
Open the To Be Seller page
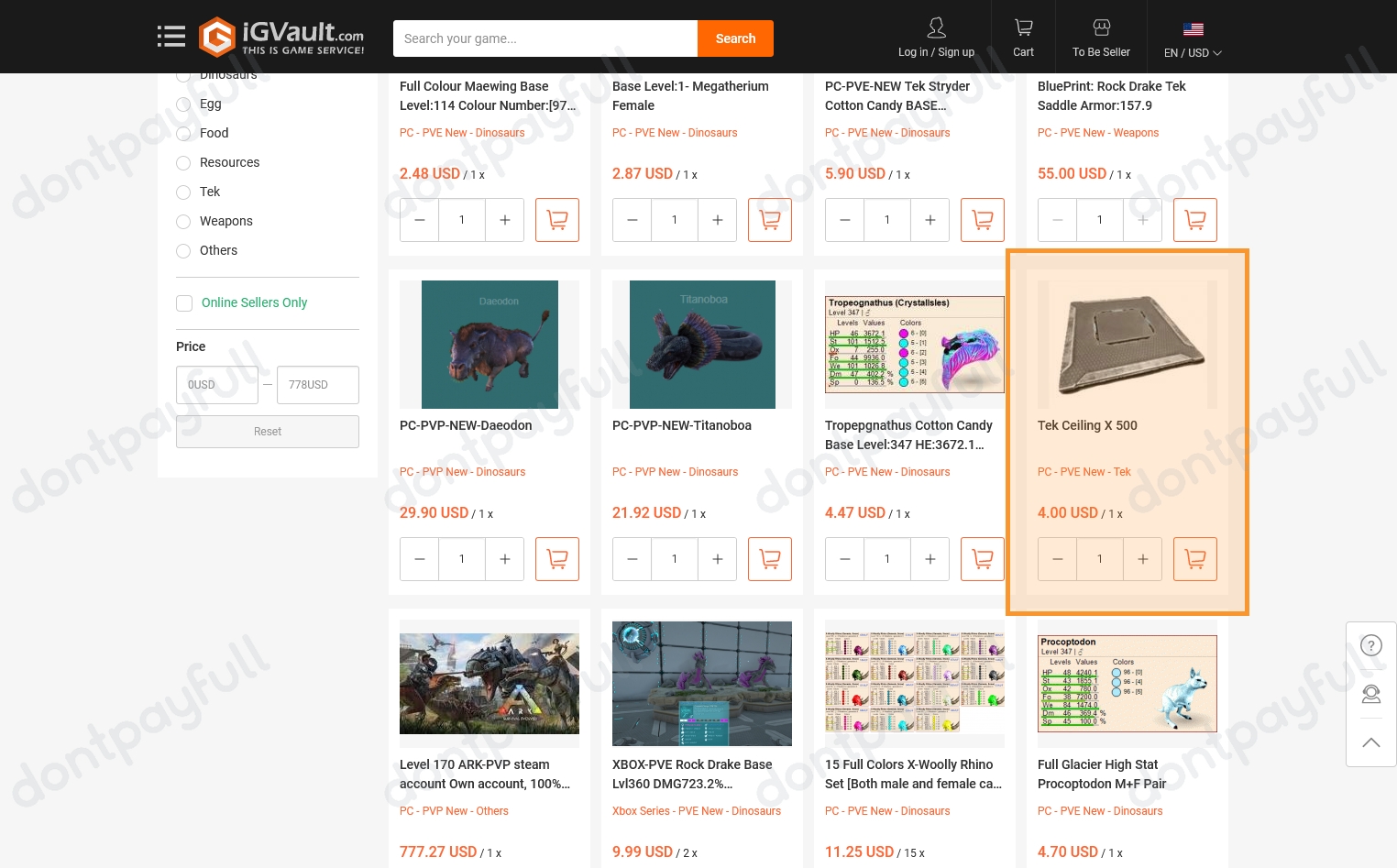tap(1101, 38)
